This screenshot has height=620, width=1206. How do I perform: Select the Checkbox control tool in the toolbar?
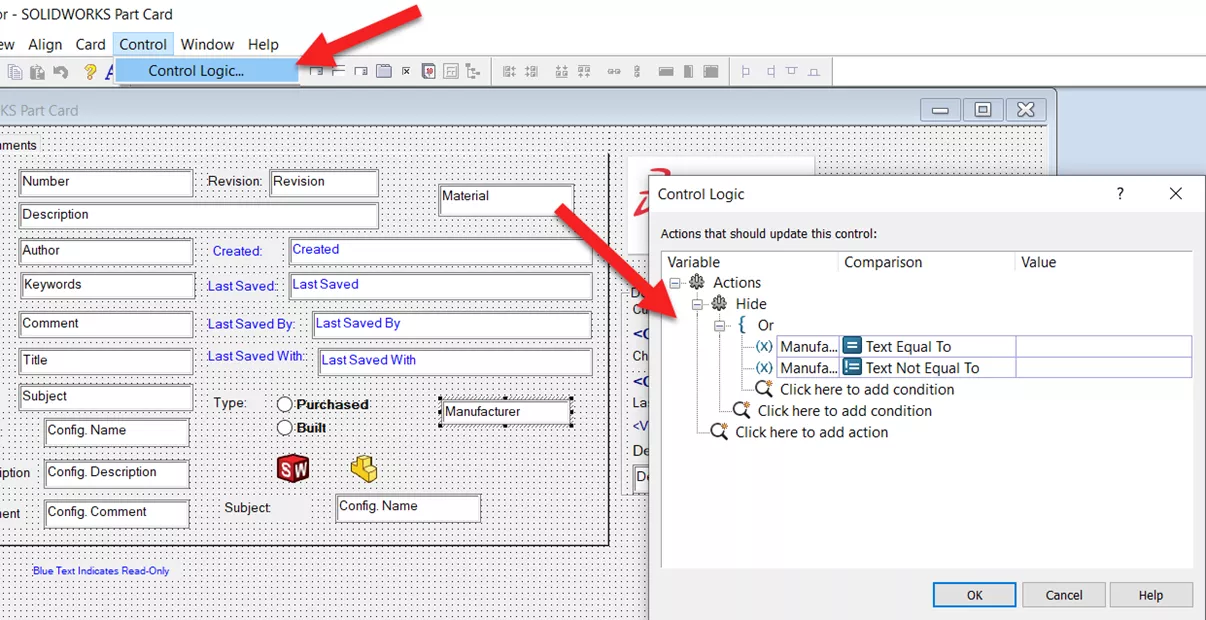point(406,71)
